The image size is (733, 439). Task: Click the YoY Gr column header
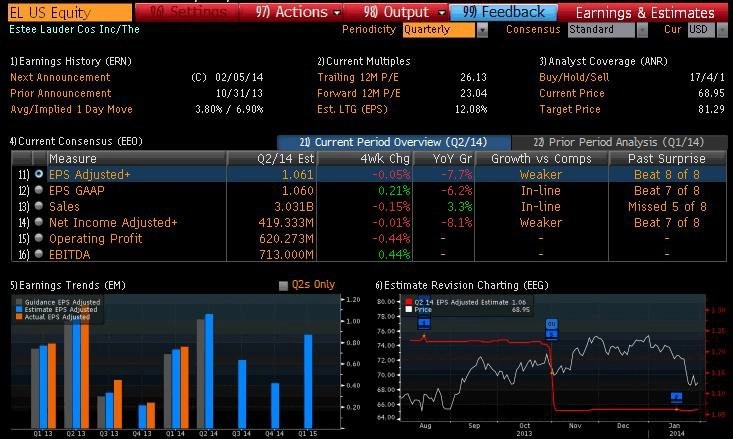click(443, 158)
